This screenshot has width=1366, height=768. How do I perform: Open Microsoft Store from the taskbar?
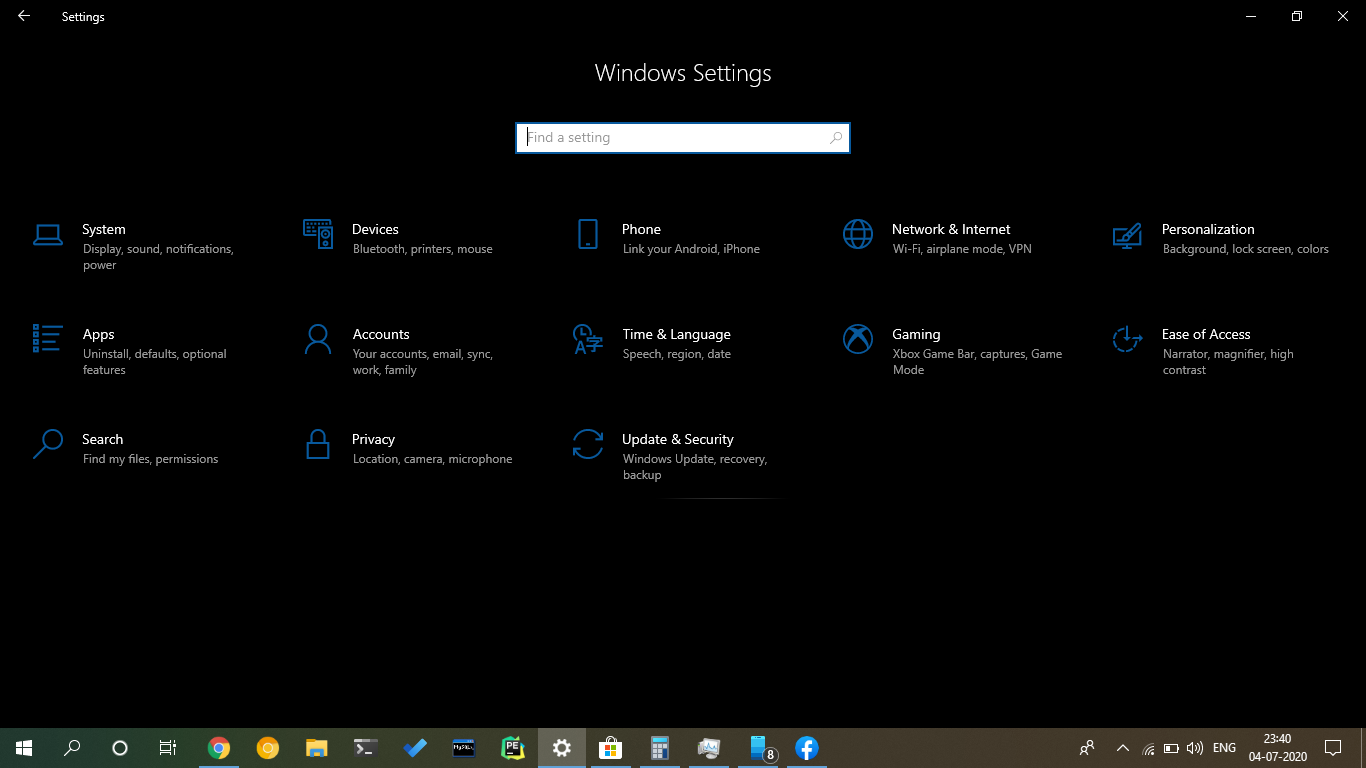tap(610, 748)
